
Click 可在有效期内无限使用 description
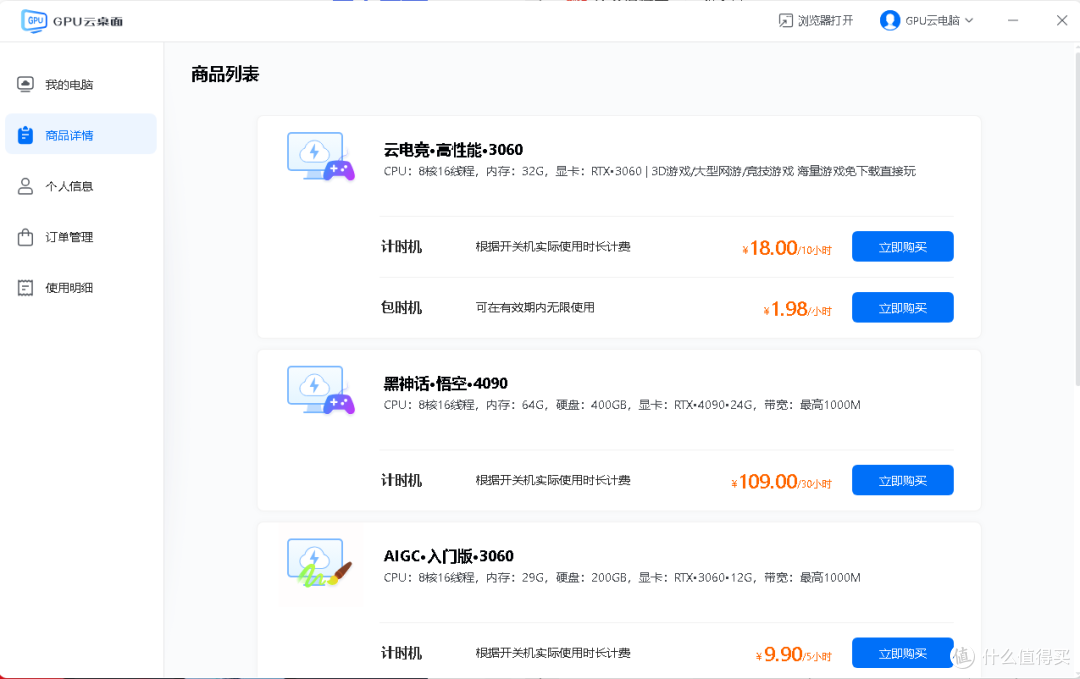(535, 307)
